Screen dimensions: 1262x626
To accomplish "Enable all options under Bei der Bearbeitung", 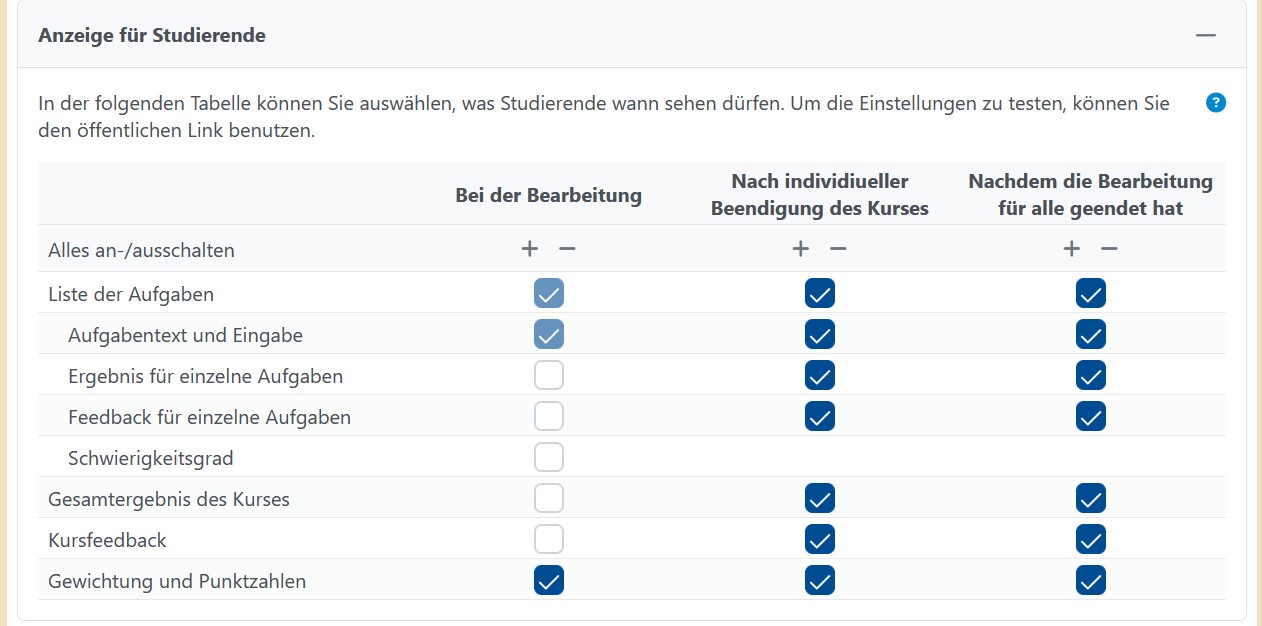I will (x=530, y=249).
